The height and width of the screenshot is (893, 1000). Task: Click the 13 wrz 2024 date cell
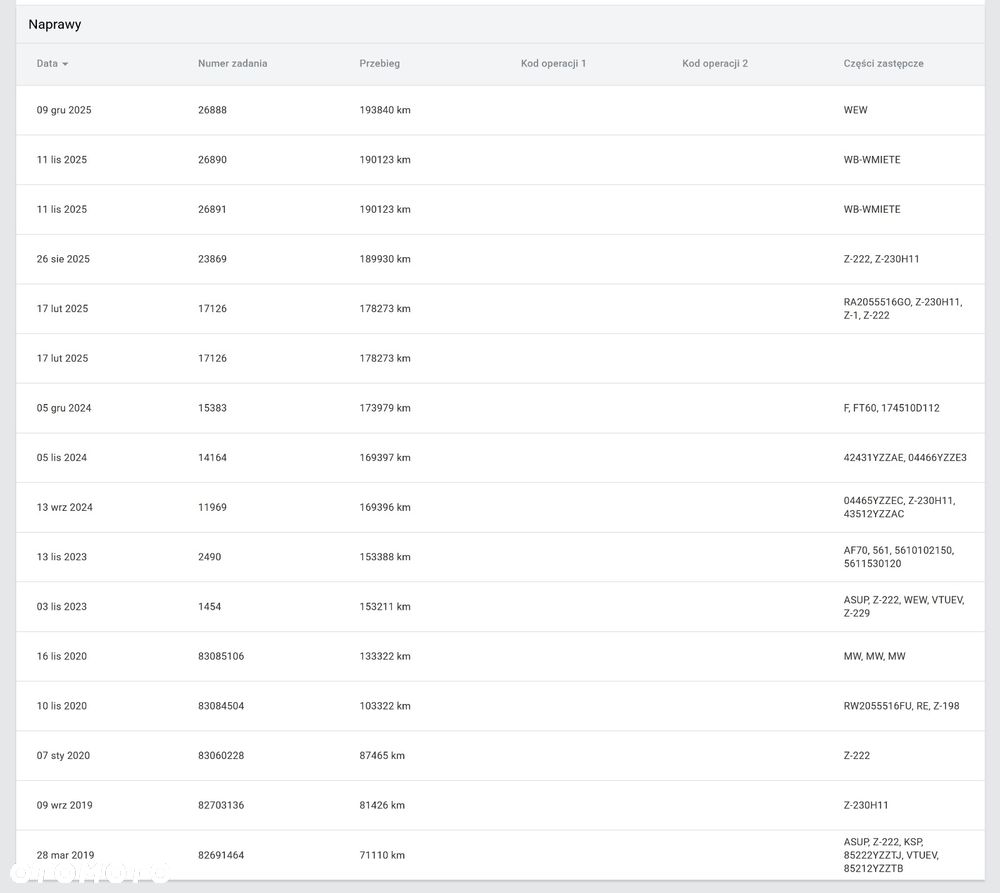pos(64,507)
